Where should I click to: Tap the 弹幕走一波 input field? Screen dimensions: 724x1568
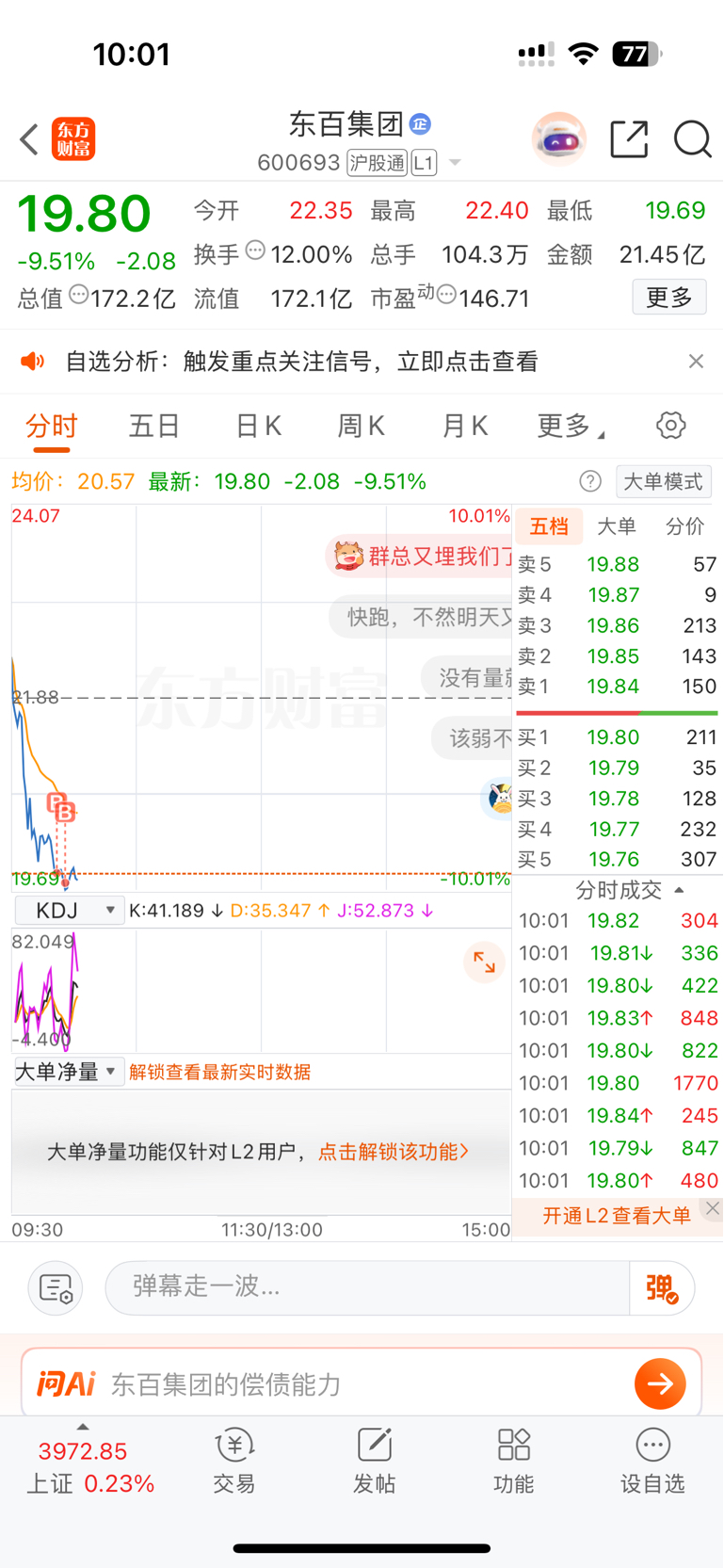point(367,1287)
